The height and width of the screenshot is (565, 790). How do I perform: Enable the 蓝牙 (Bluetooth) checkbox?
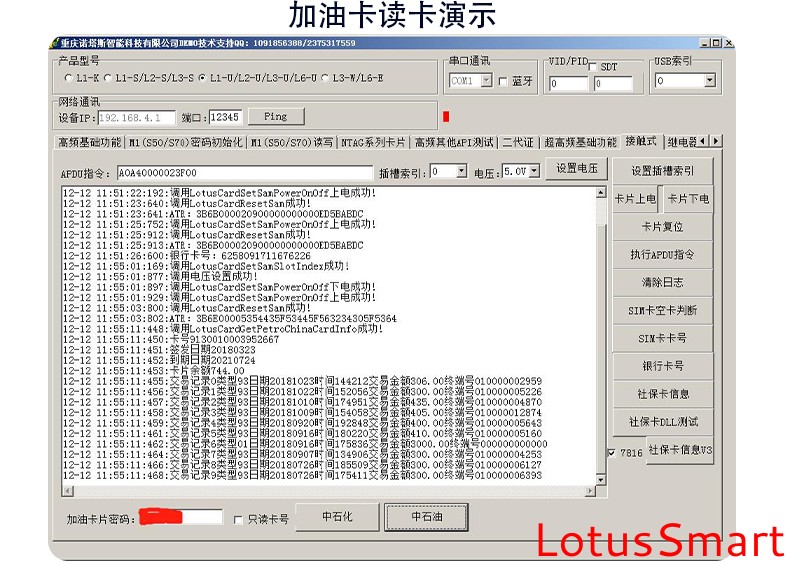[x=503, y=81]
